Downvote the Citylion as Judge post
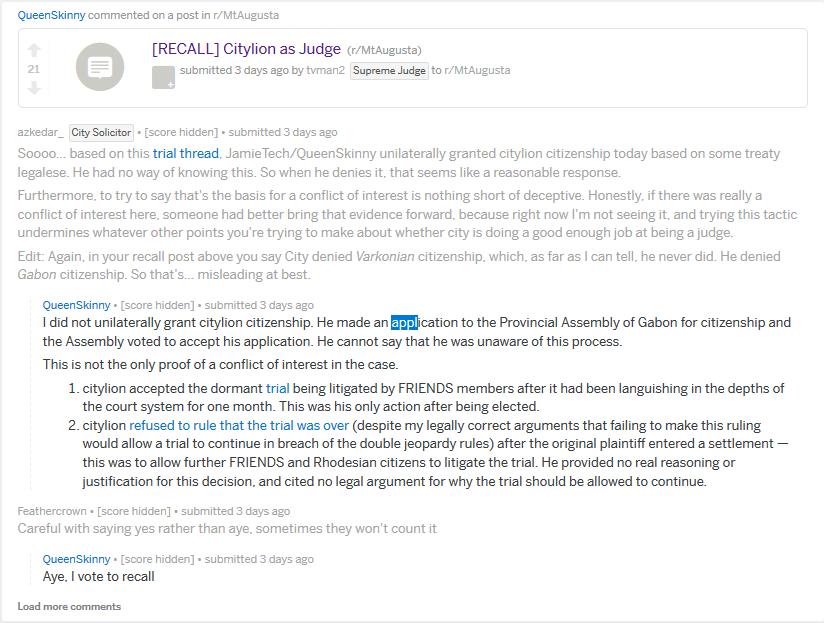Image resolution: width=824 pixels, height=623 pixels. pos(34,88)
